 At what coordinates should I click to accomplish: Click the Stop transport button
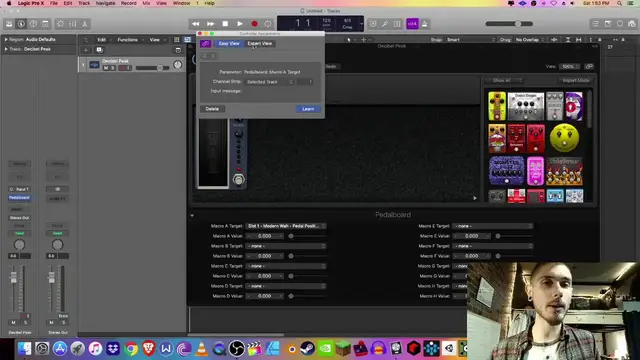225,24
